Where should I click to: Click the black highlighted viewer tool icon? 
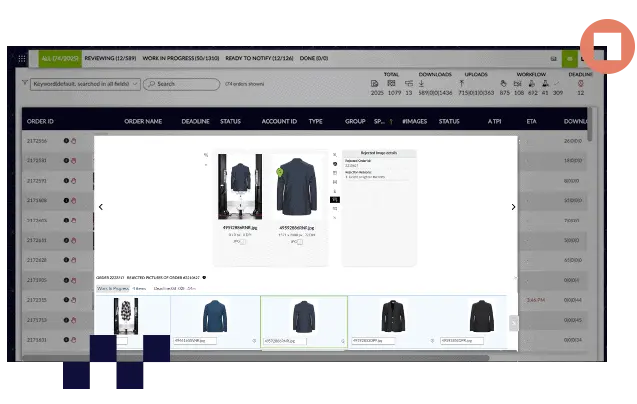pos(335,200)
